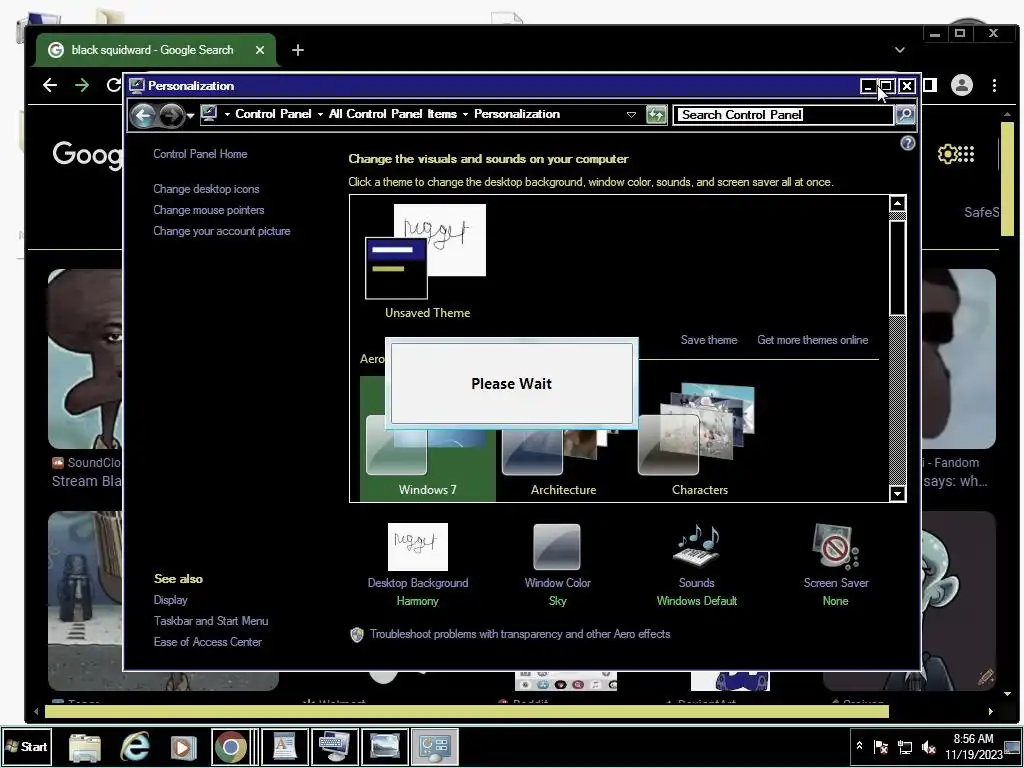The image size is (1024, 768).
Task: Open recent pages dropdown beside forward arrow
Action: 190,116
